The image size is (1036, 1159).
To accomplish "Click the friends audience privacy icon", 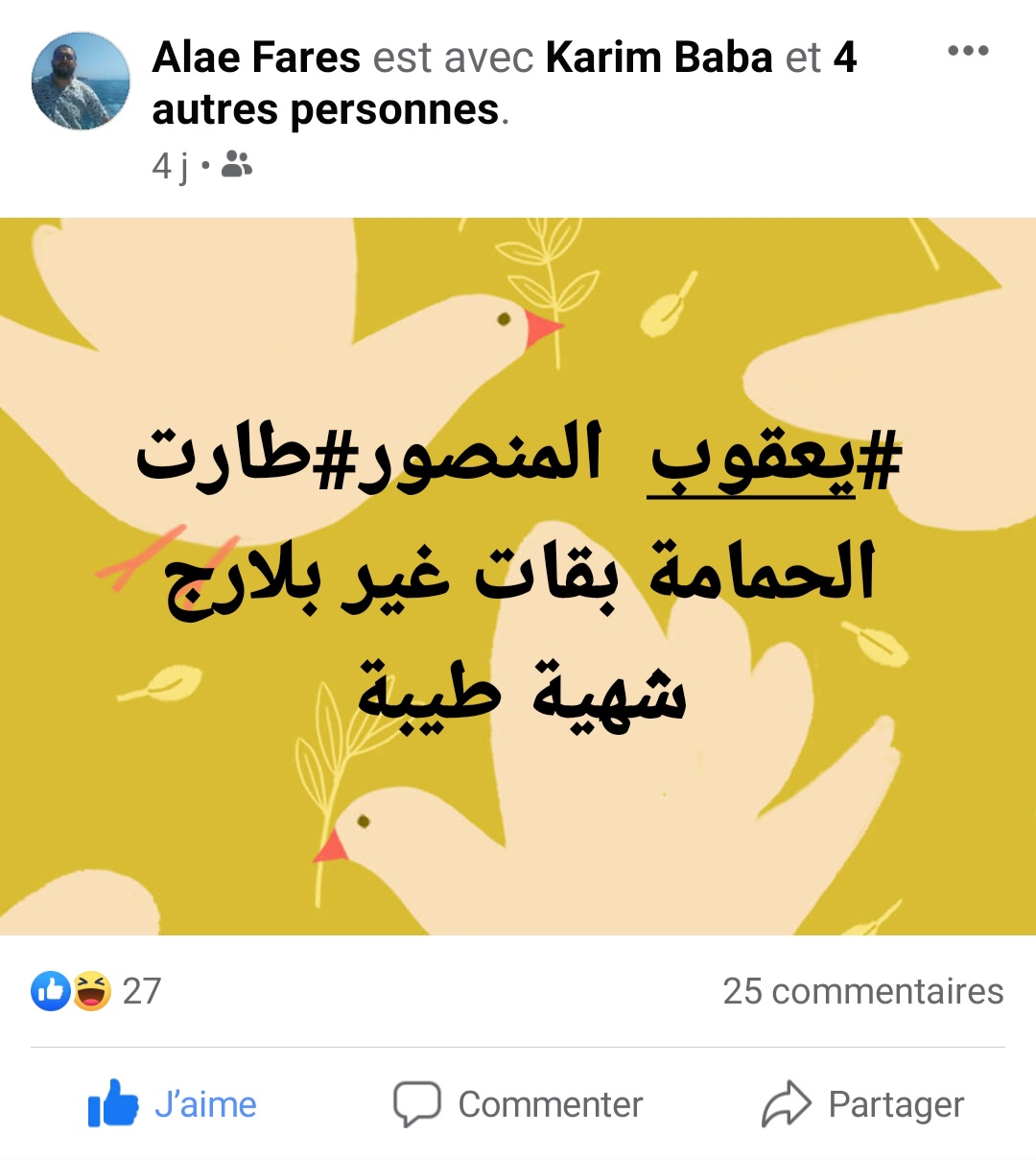I will [x=236, y=165].
